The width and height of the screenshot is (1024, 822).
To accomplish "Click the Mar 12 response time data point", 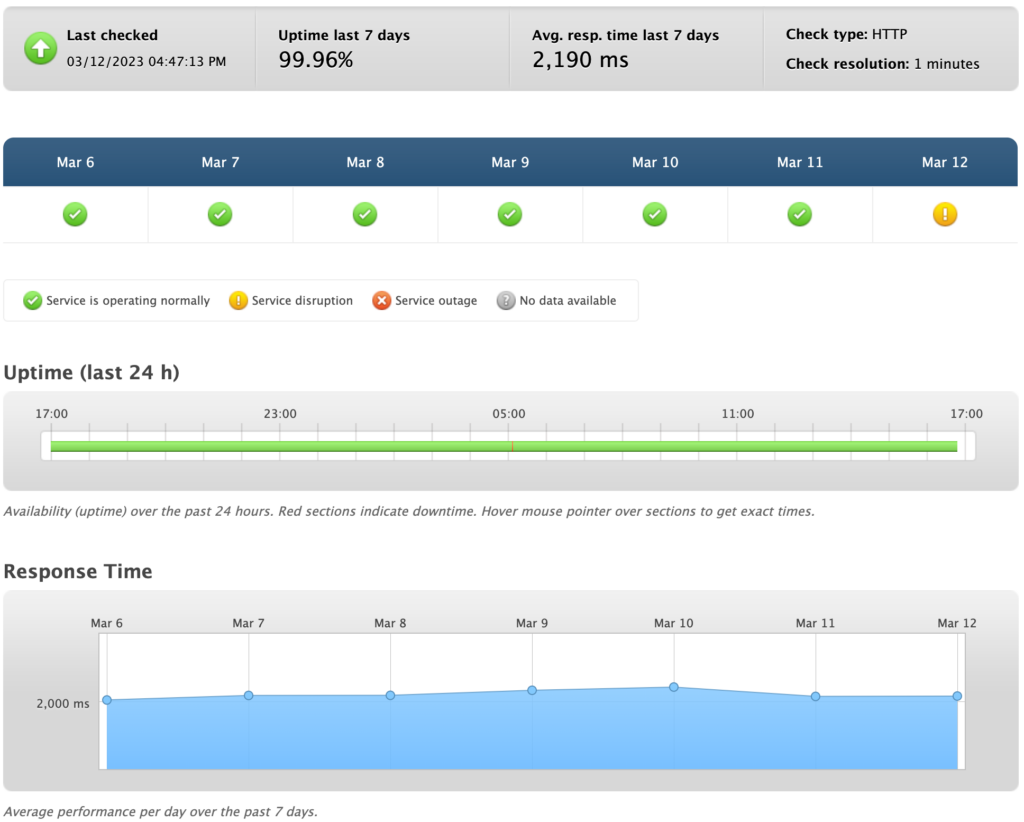I will point(957,696).
